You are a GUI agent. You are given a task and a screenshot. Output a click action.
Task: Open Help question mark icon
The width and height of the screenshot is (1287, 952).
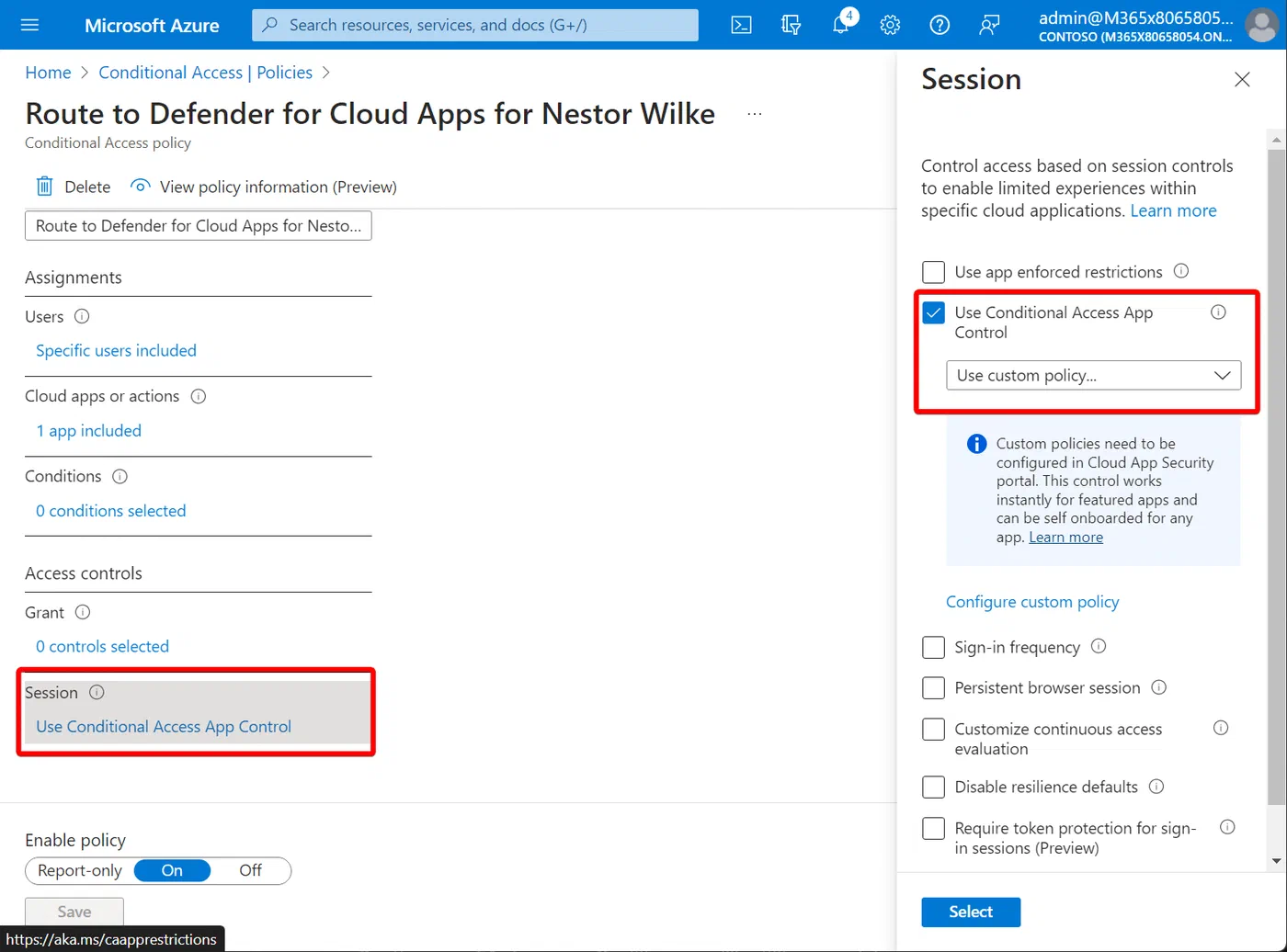click(940, 25)
